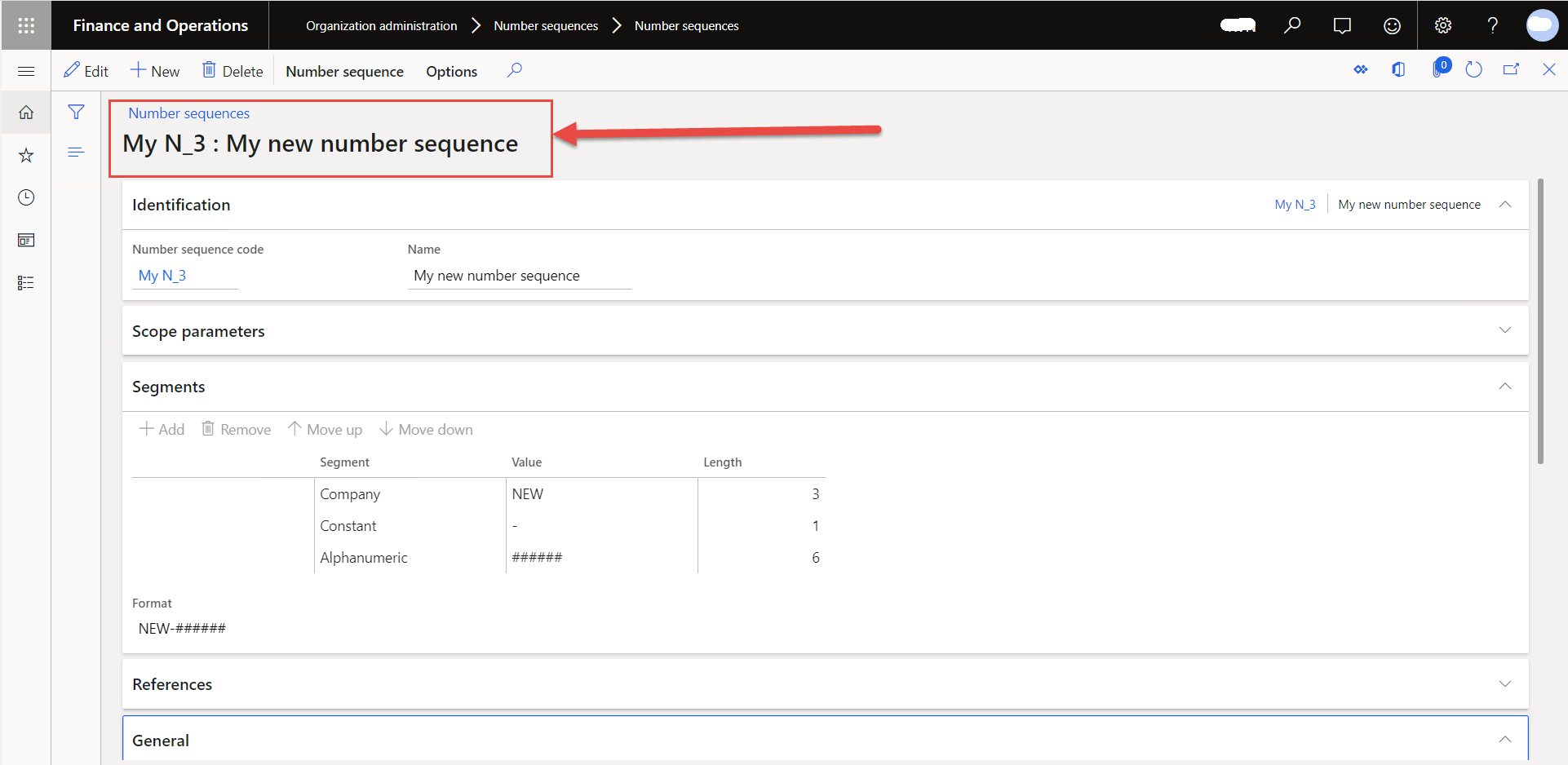This screenshot has width=1568, height=765.
Task: Toggle the navigation pane hamburger icon
Action: click(x=26, y=71)
